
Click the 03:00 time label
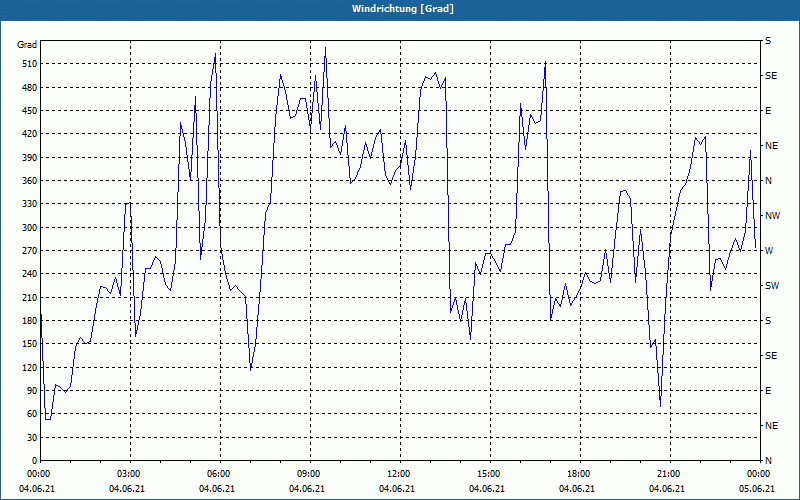click(x=129, y=473)
